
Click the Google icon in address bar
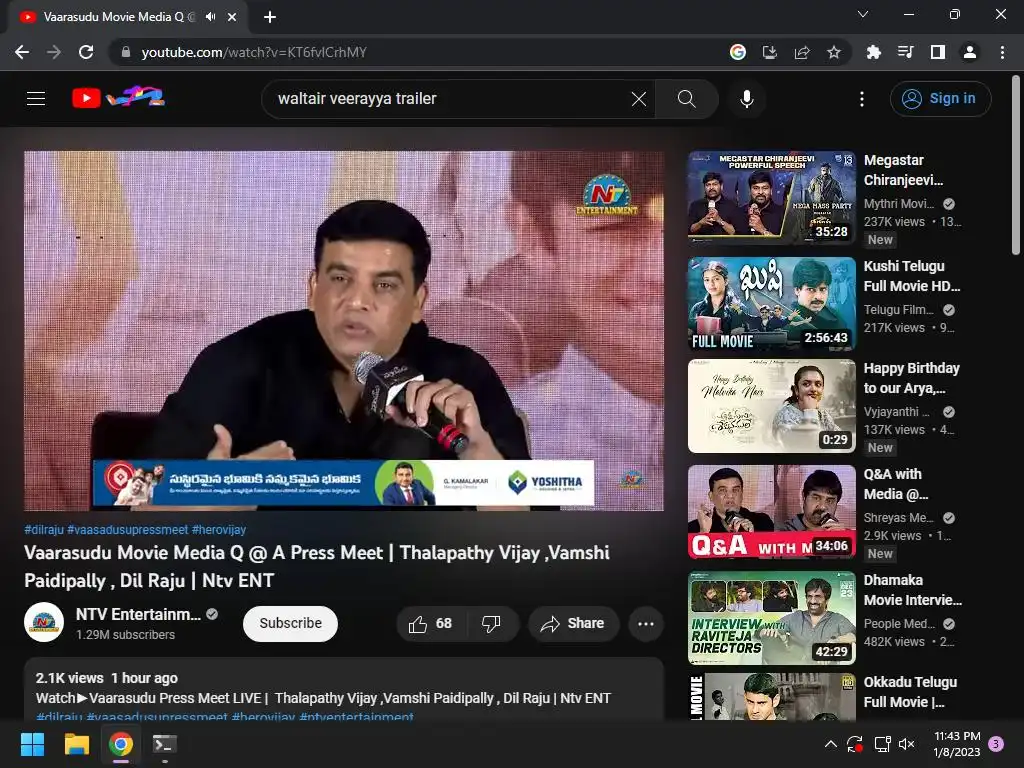738,52
